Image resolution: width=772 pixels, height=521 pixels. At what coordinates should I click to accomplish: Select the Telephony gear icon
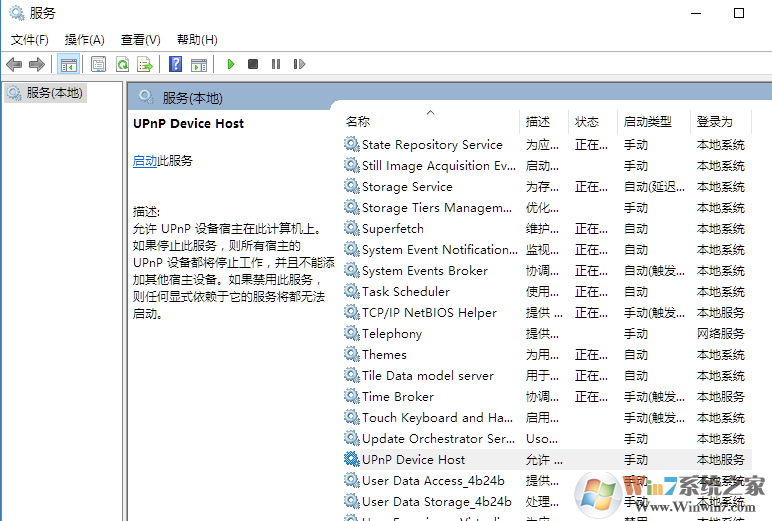[352, 333]
